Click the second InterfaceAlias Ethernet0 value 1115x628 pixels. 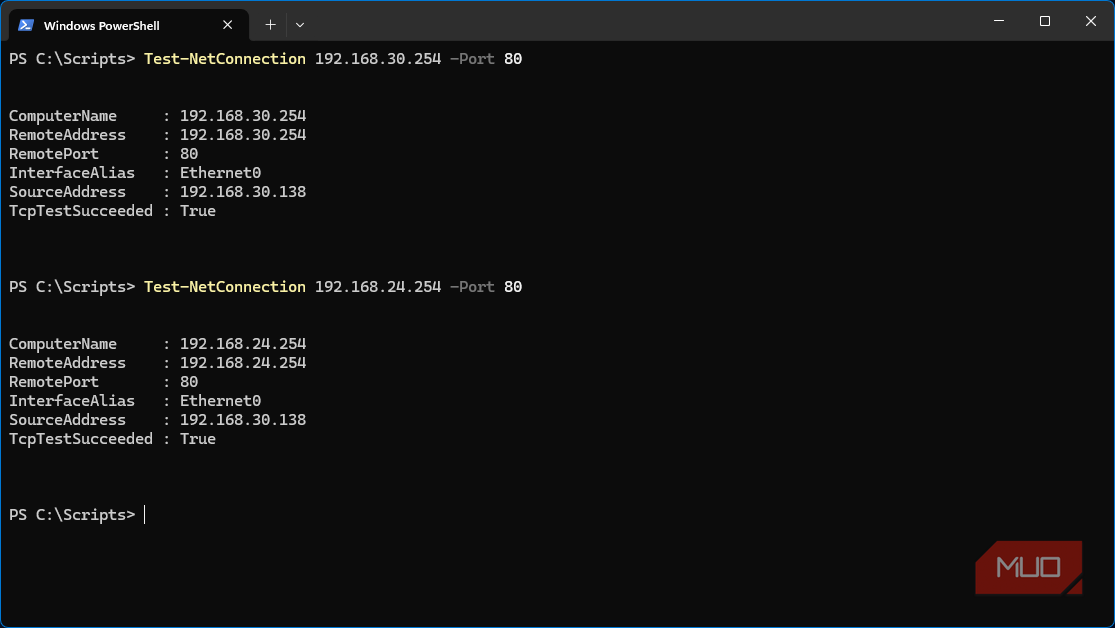pyautogui.click(x=220, y=400)
